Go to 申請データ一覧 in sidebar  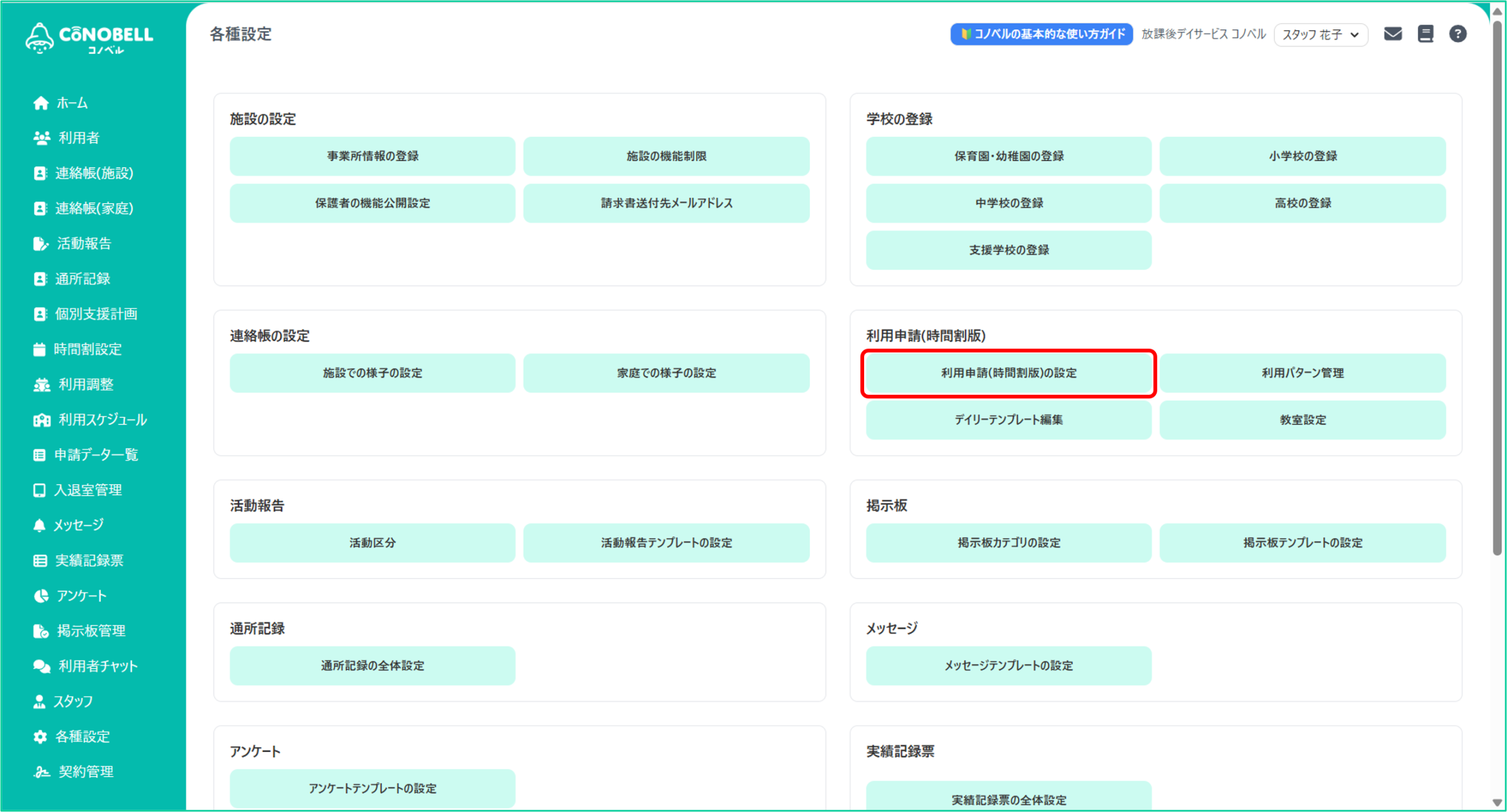(96, 455)
